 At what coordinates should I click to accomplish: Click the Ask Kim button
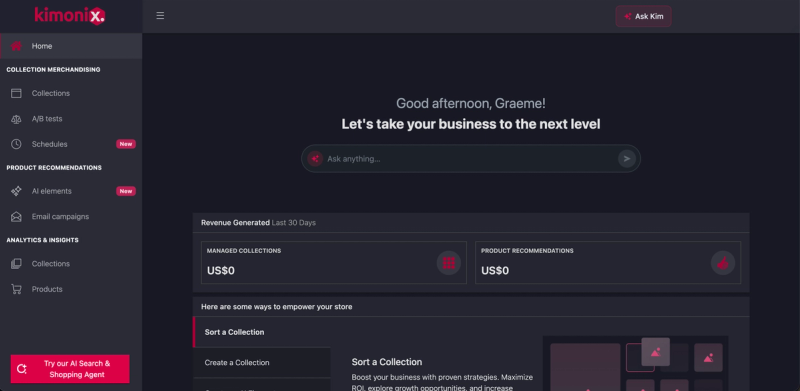click(643, 16)
